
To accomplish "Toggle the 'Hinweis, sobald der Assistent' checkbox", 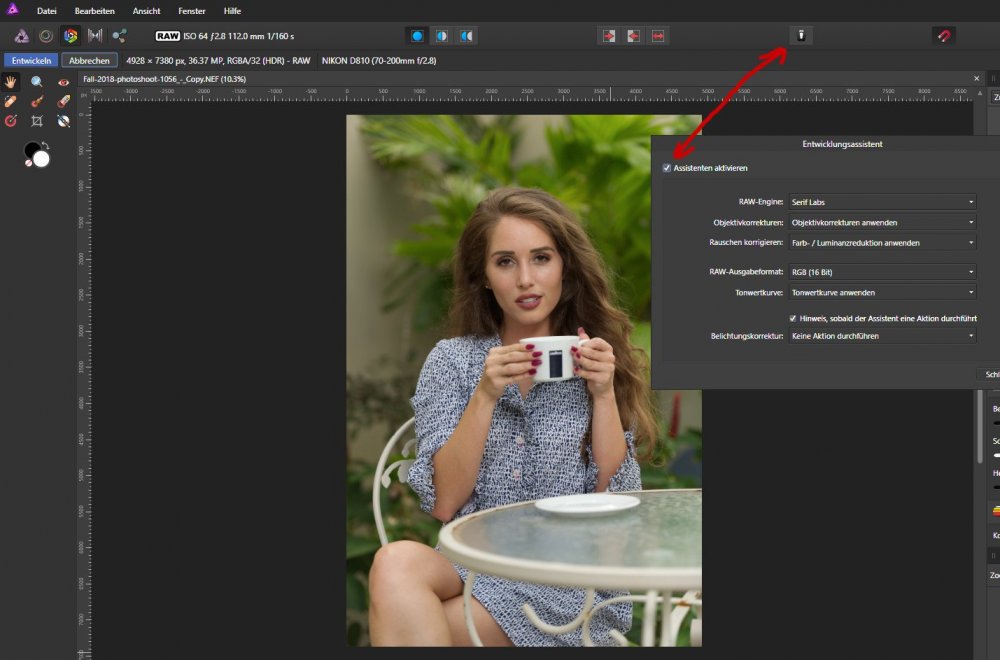I will (794, 318).
